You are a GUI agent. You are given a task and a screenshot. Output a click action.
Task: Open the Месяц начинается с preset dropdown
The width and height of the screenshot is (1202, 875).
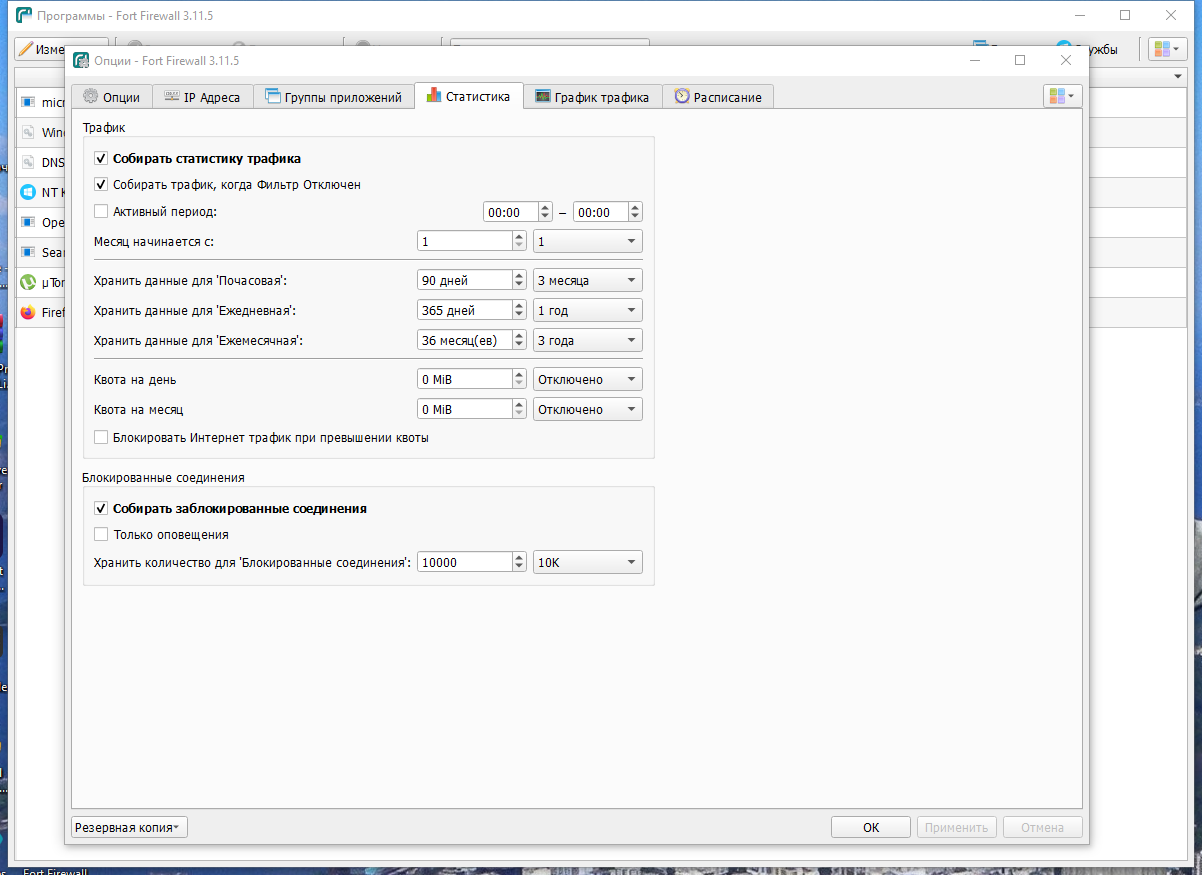click(x=587, y=241)
